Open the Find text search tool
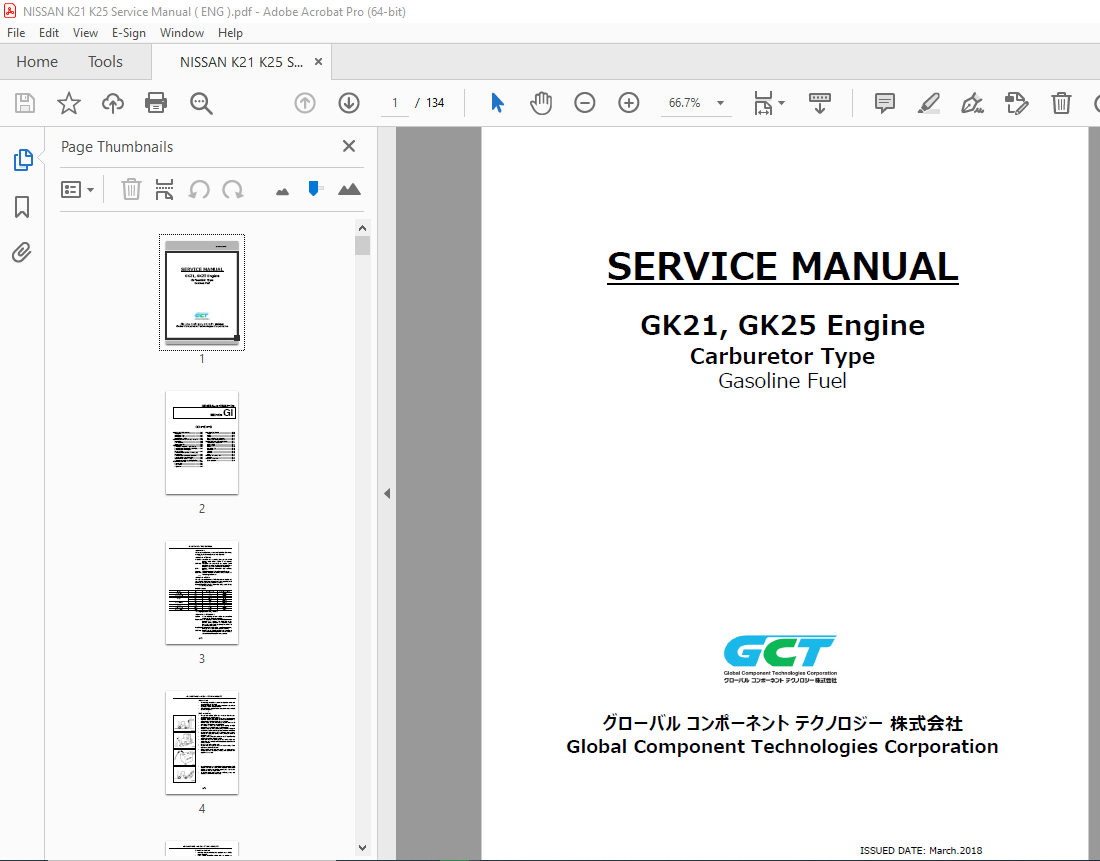This screenshot has width=1100, height=861. click(x=201, y=103)
